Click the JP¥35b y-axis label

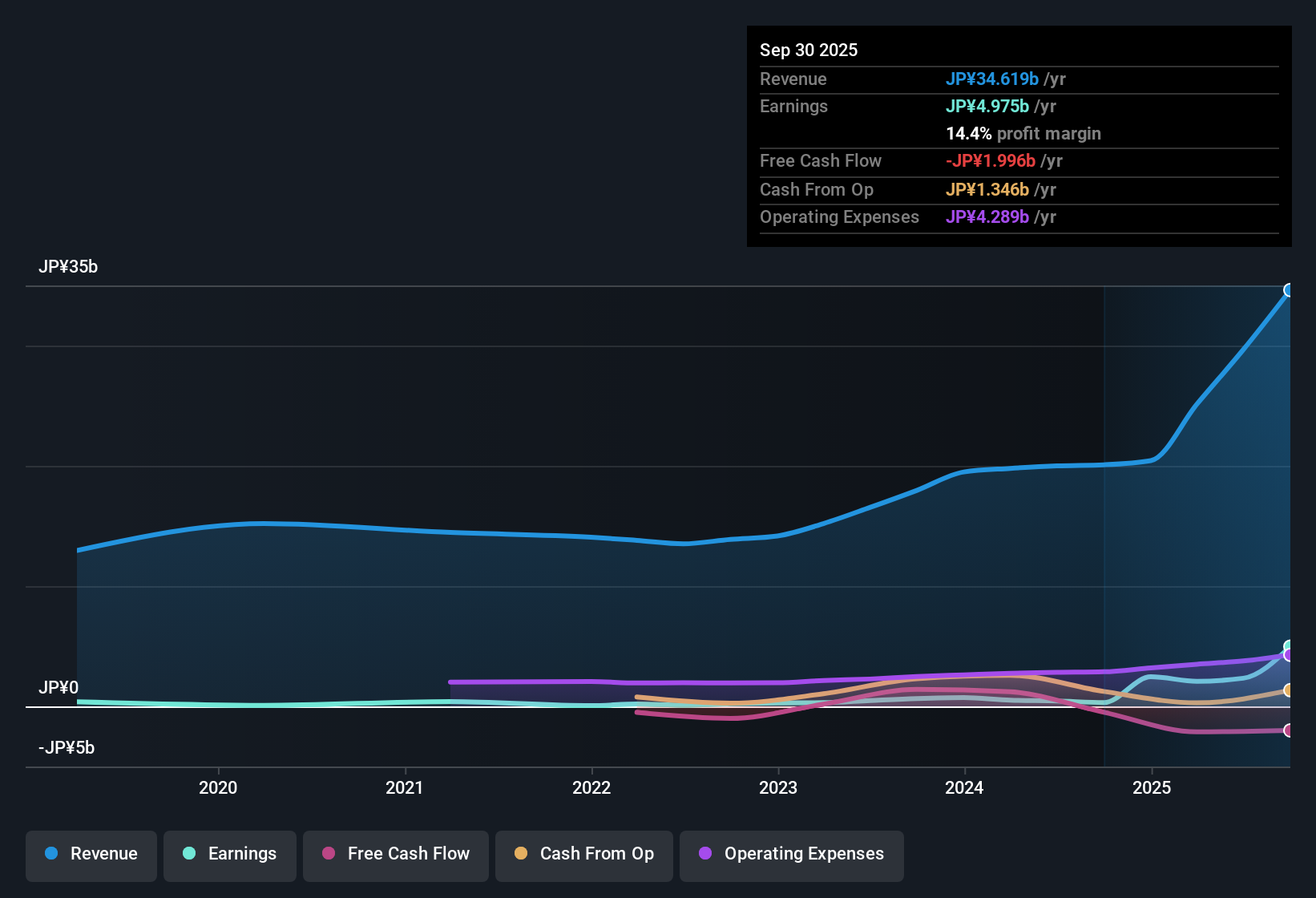click(68, 267)
